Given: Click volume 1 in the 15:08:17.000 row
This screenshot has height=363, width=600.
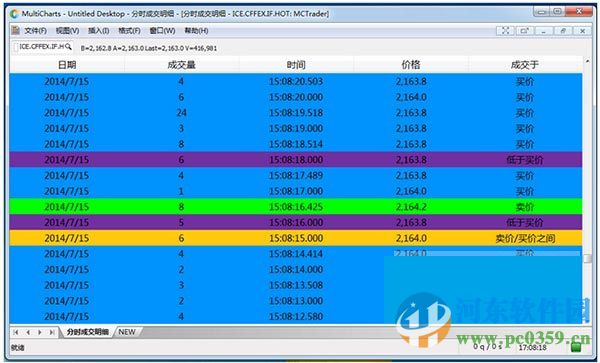Looking at the screenshot, I should (x=181, y=191).
